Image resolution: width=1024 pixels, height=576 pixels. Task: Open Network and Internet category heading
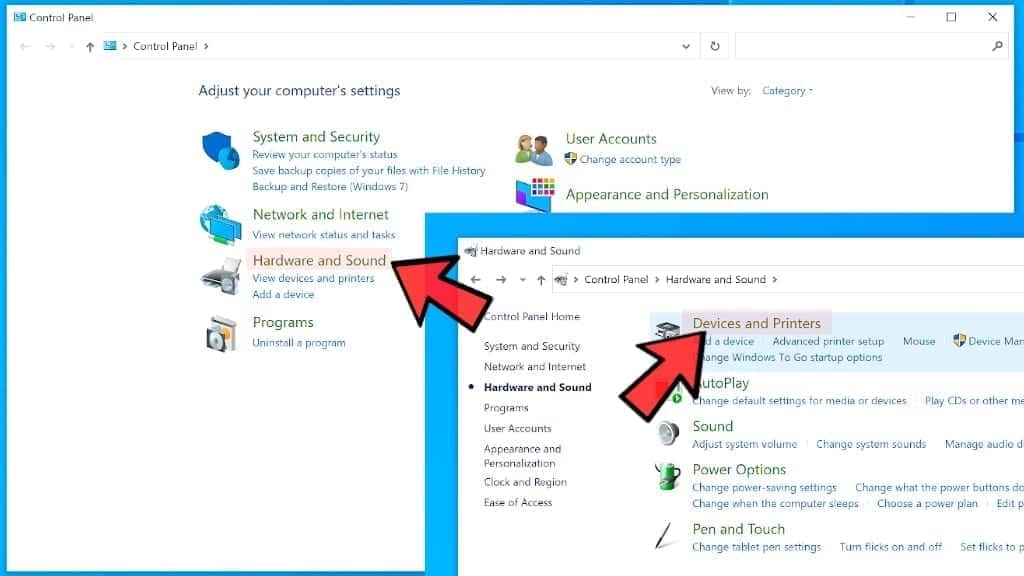[321, 214]
